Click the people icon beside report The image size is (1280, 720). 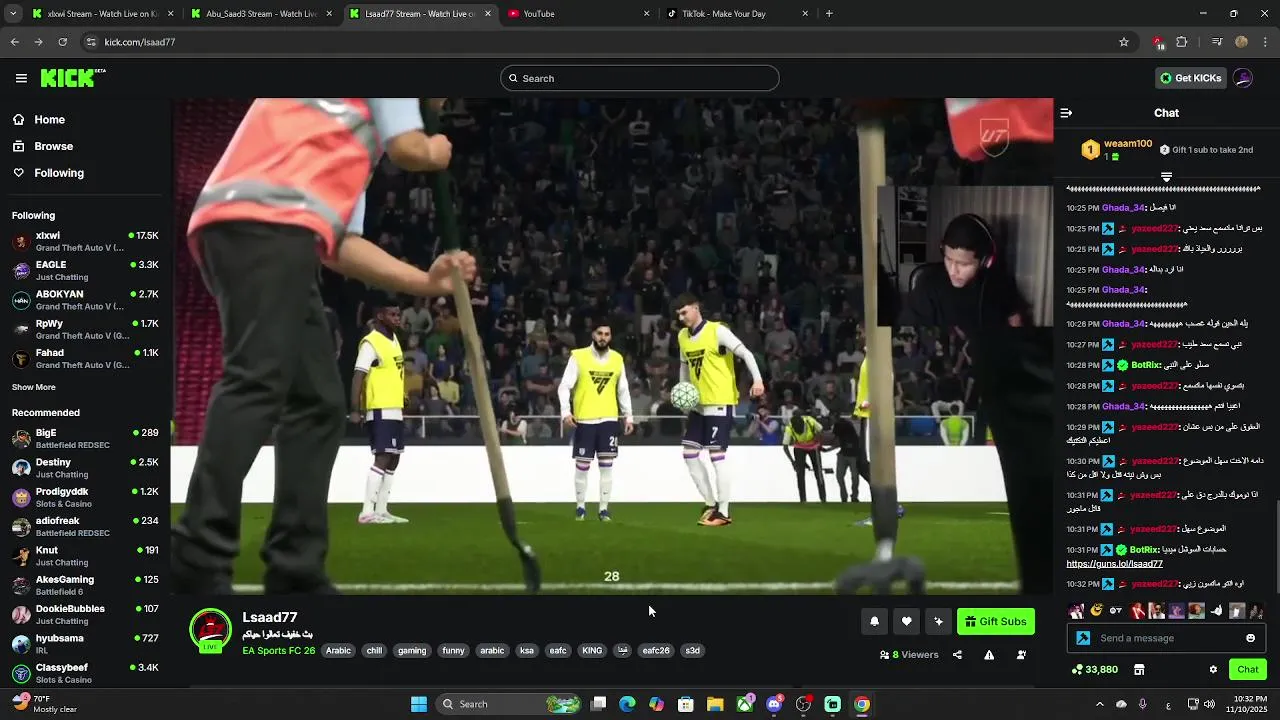pyautogui.click(x=1021, y=655)
